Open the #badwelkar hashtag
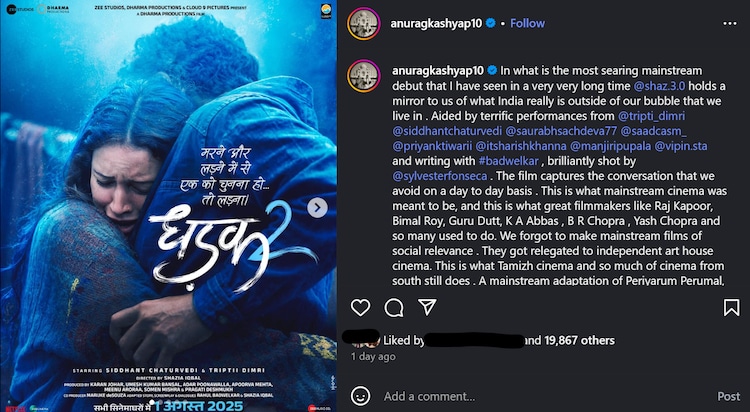This screenshot has width=750, height=412. coord(508,161)
